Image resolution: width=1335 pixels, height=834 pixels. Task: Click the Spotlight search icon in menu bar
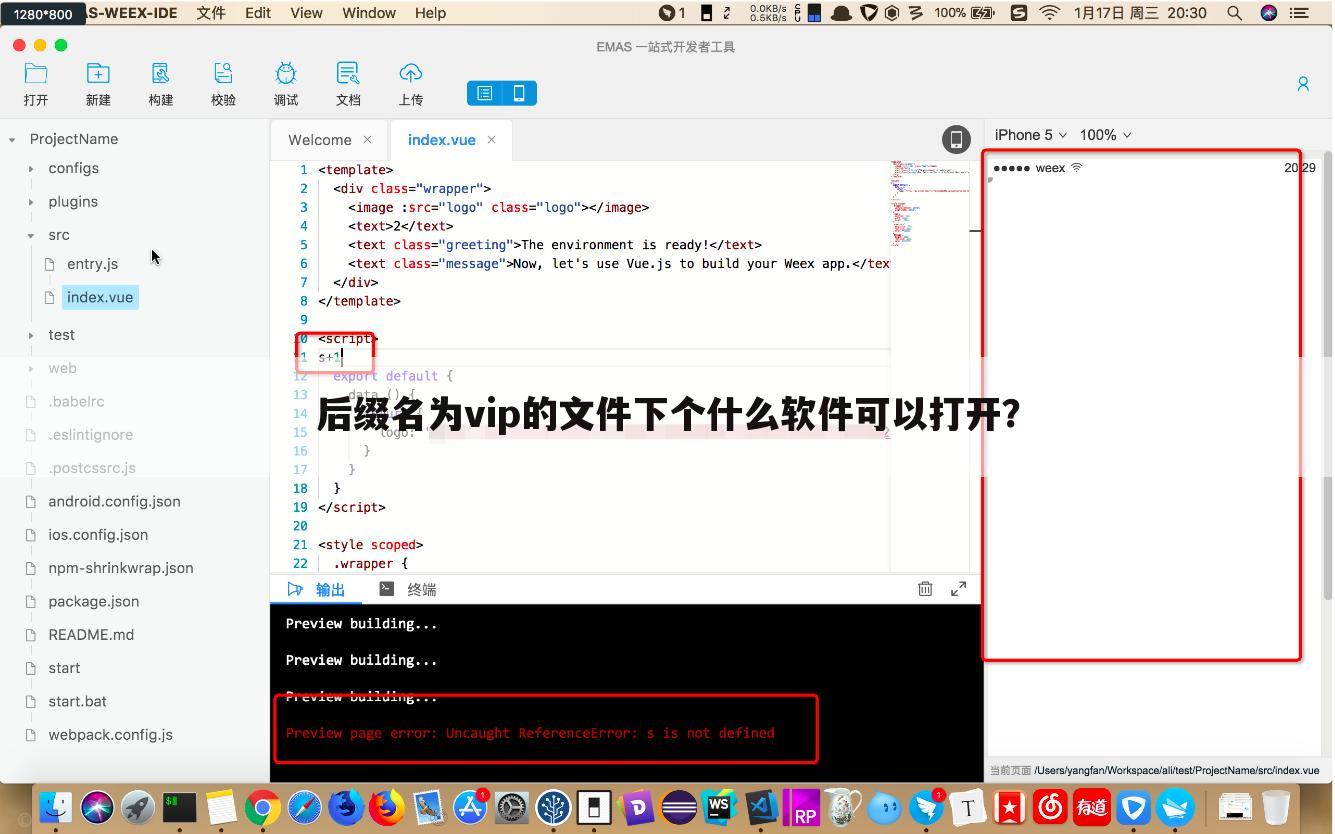[1235, 13]
